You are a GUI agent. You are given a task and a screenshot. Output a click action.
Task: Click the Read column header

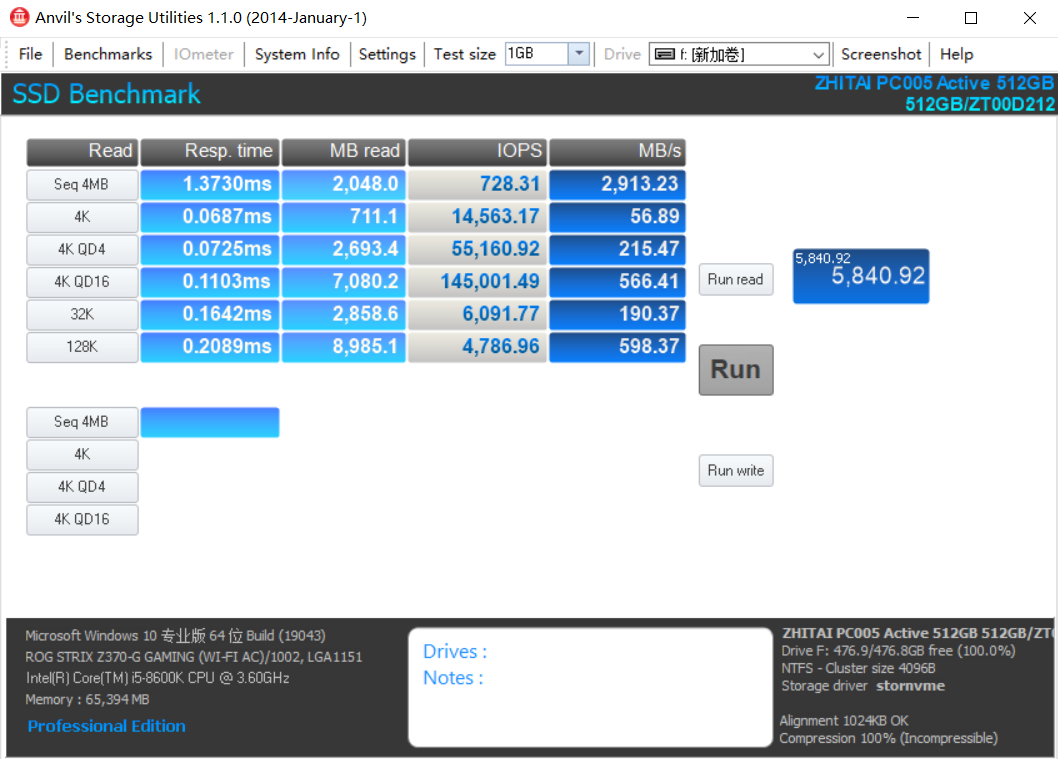(82, 151)
